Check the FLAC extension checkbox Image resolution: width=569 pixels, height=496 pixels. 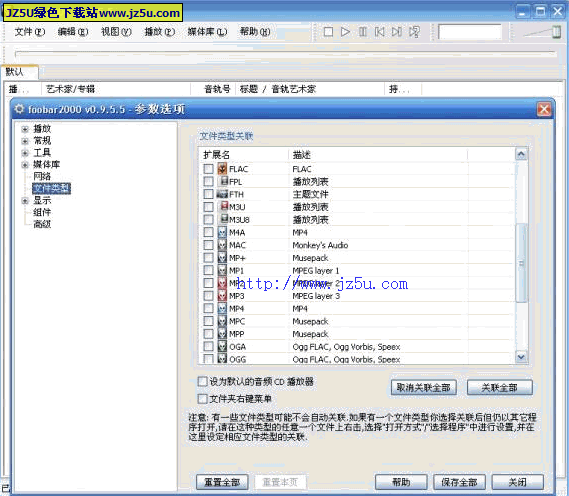pos(208,169)
